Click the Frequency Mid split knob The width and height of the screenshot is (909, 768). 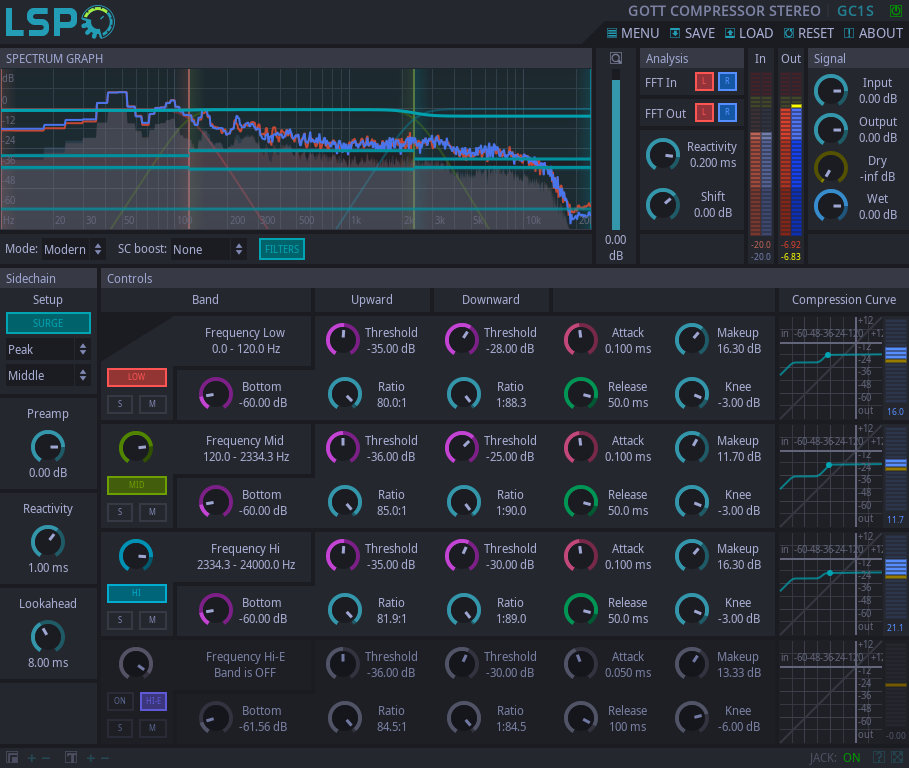[136, 448]
